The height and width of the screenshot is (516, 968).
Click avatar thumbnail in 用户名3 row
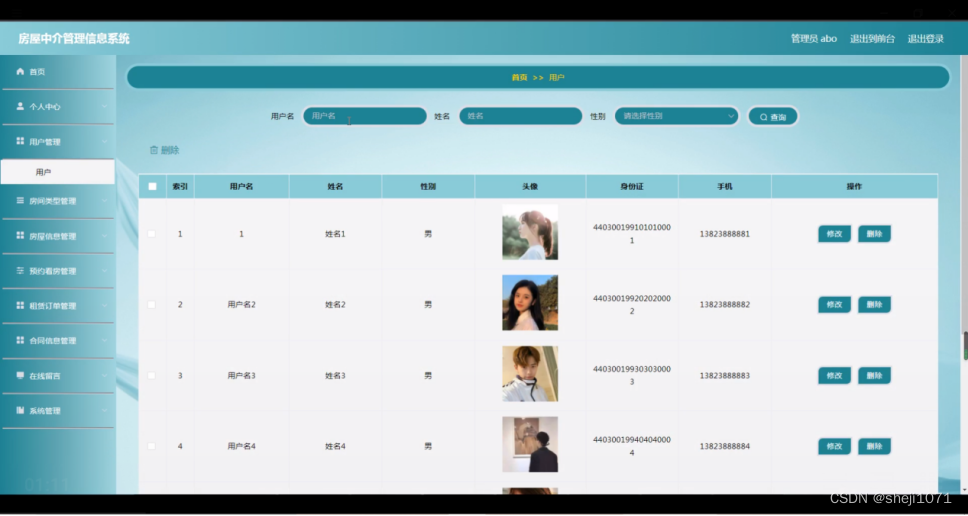pyautogui.click(x=530, y=373)
